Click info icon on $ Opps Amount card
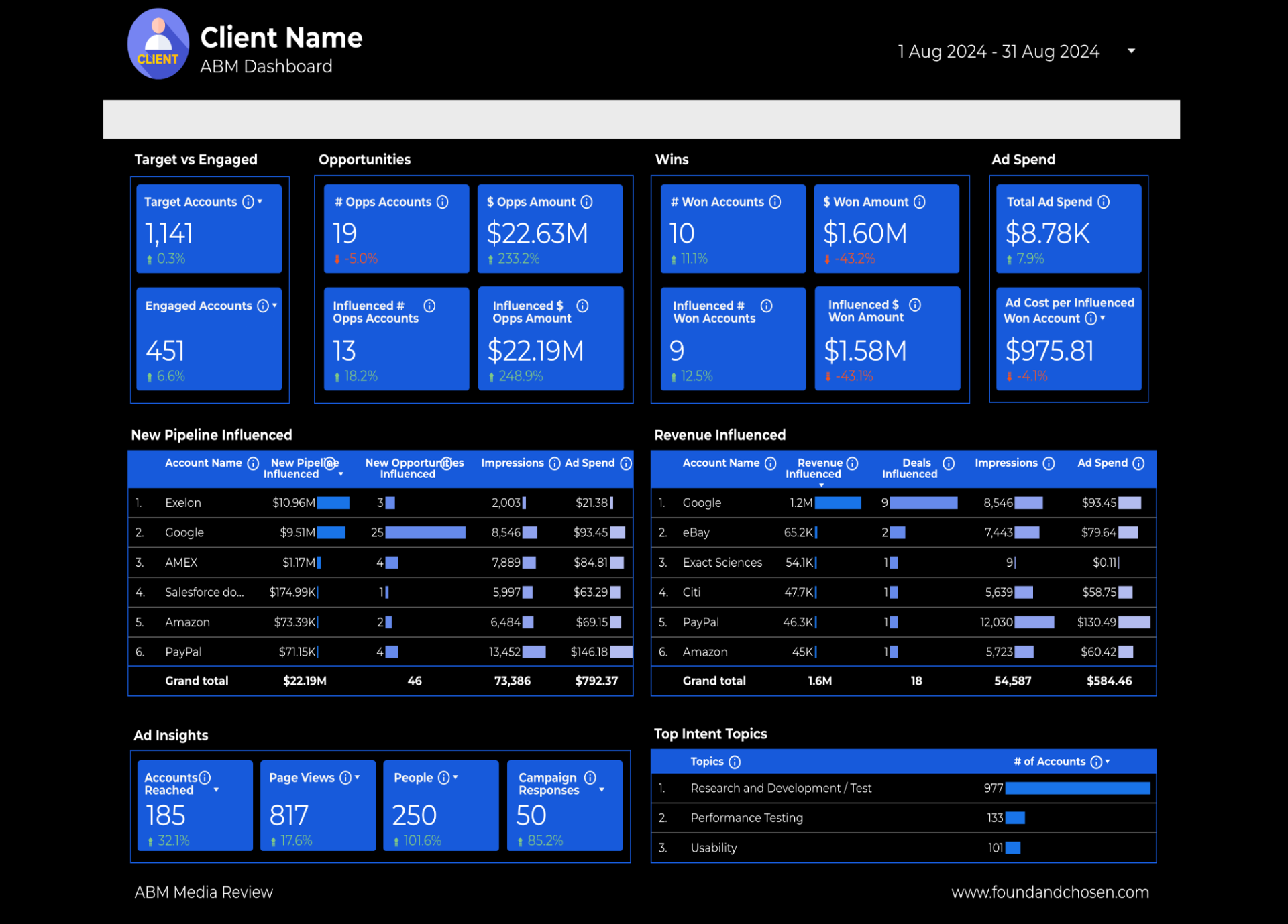 pyautogui.click(x=587, y=202)
